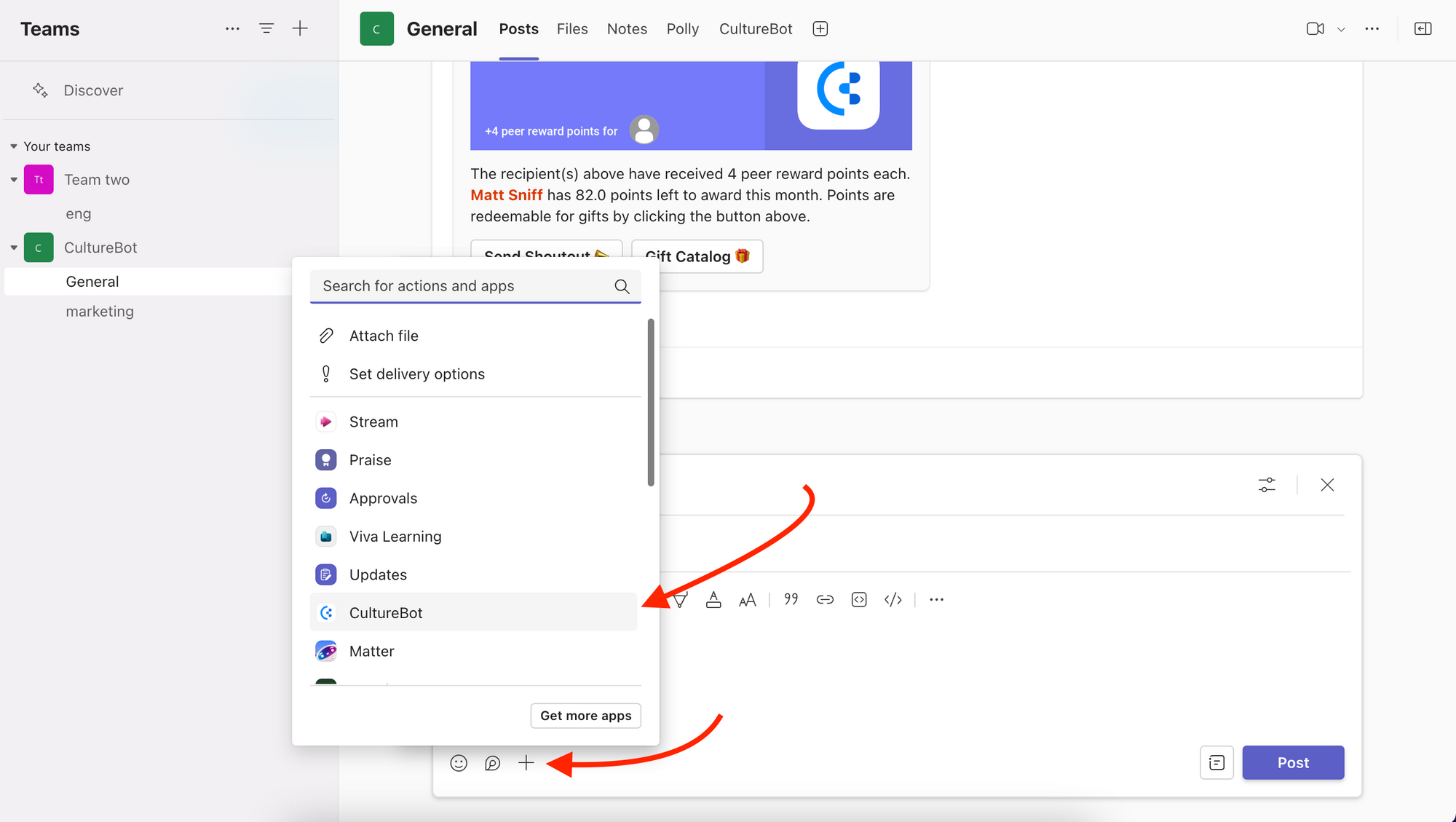Open Discover in the sidebar
The width and height of the screenshot is (1456, 822).
pos(93,90)
